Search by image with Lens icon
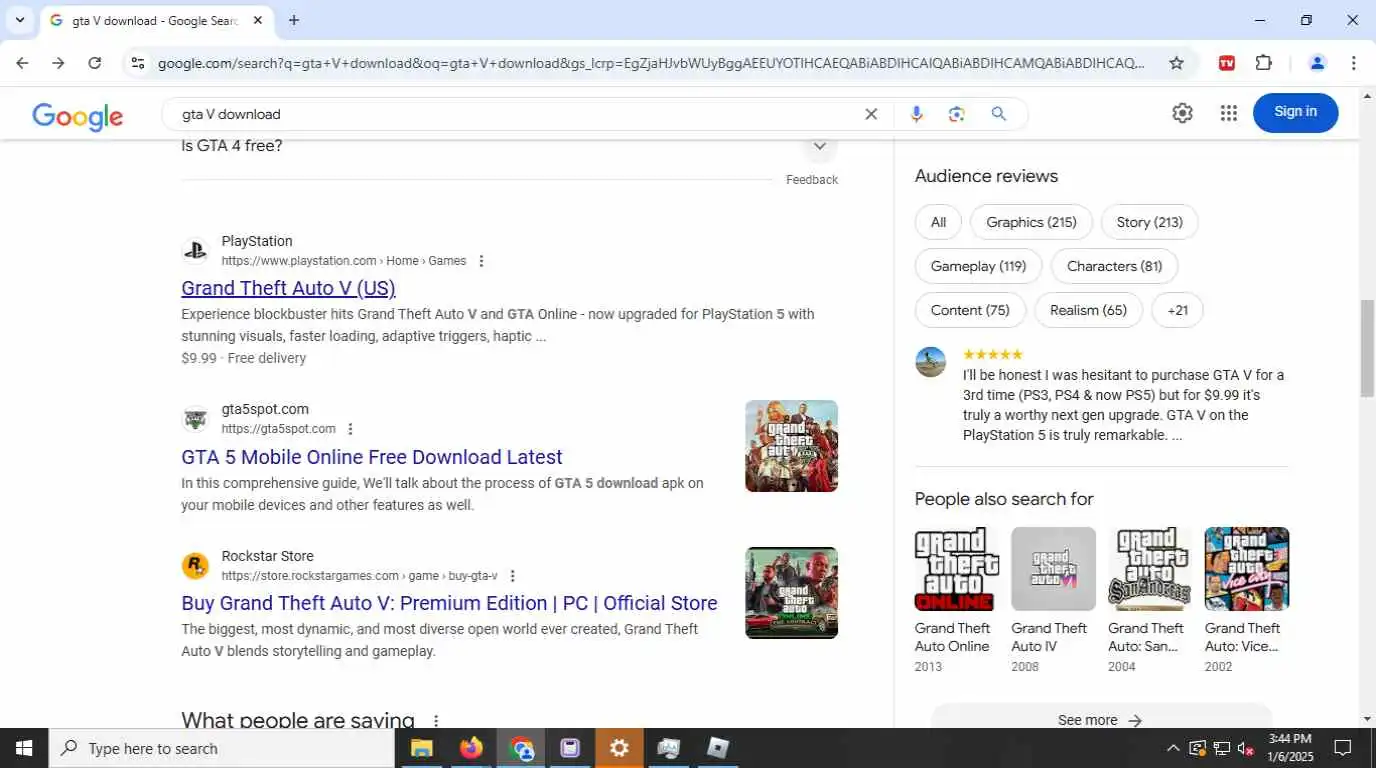 pyautogui.click(x=957, y=114)
